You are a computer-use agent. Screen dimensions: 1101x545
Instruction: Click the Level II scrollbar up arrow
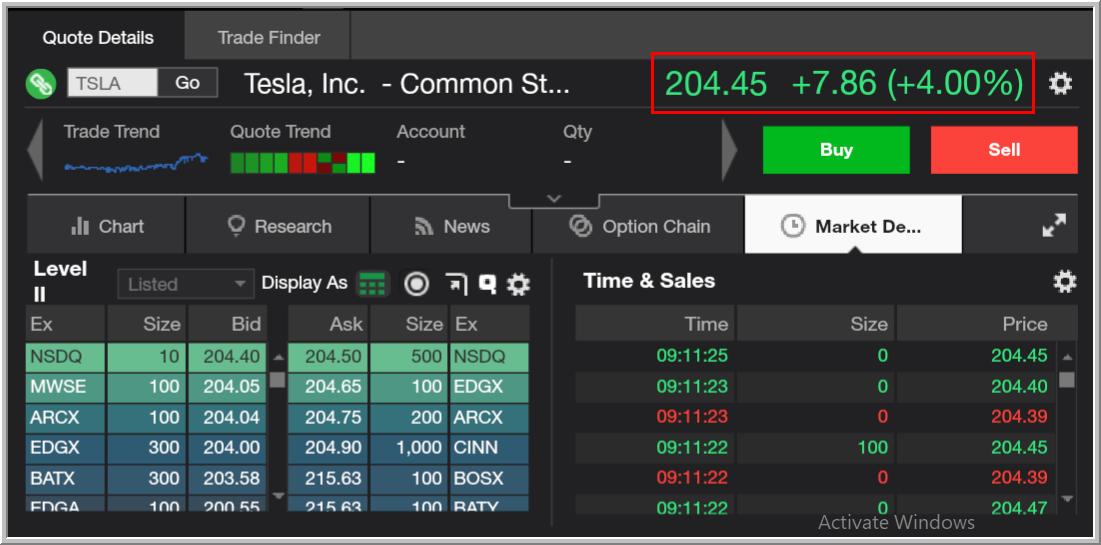[x=278, y=357]
